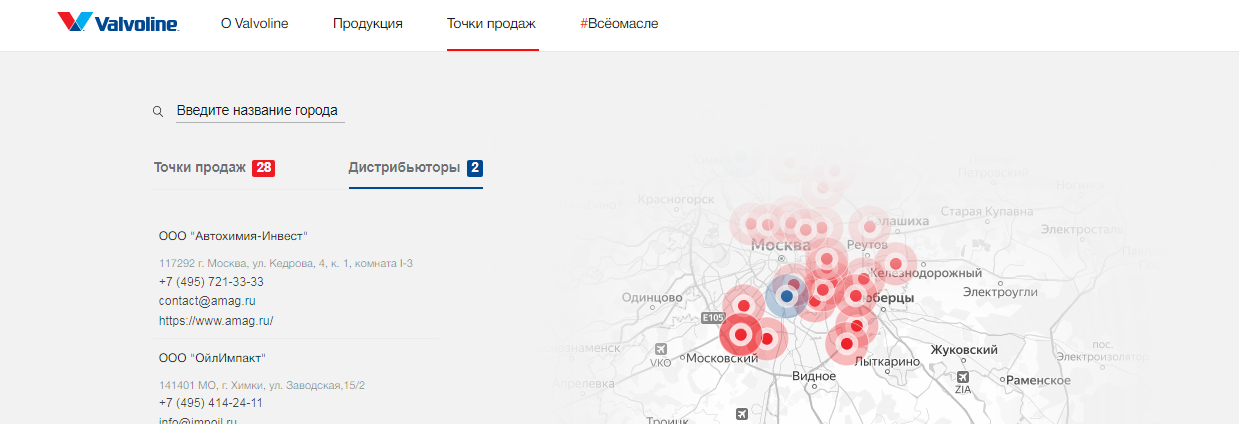This screenshot has height=424, width=1239.
Task: Select ООО "Автохимия-Инвест" entry
Action: 233,237
